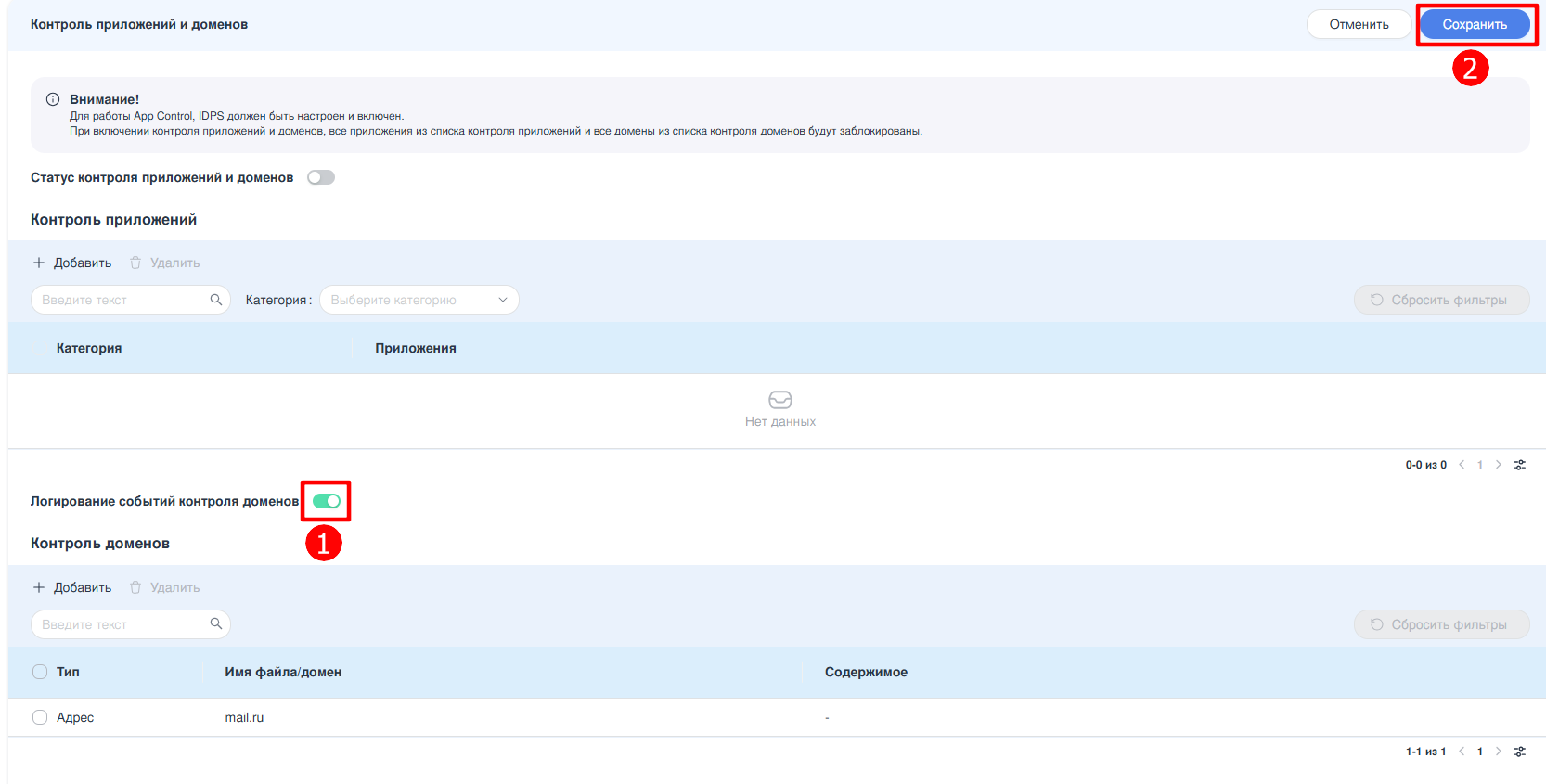Select all rows via Тип header checkbox
1546x784 pixels.
pos(40,672)
